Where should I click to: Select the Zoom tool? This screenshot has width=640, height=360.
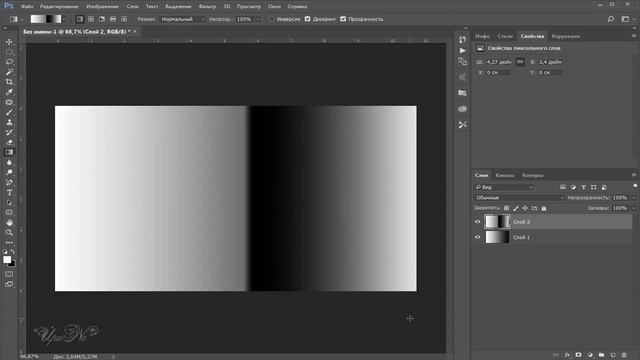pyautogui.click(x=9, y=232)
